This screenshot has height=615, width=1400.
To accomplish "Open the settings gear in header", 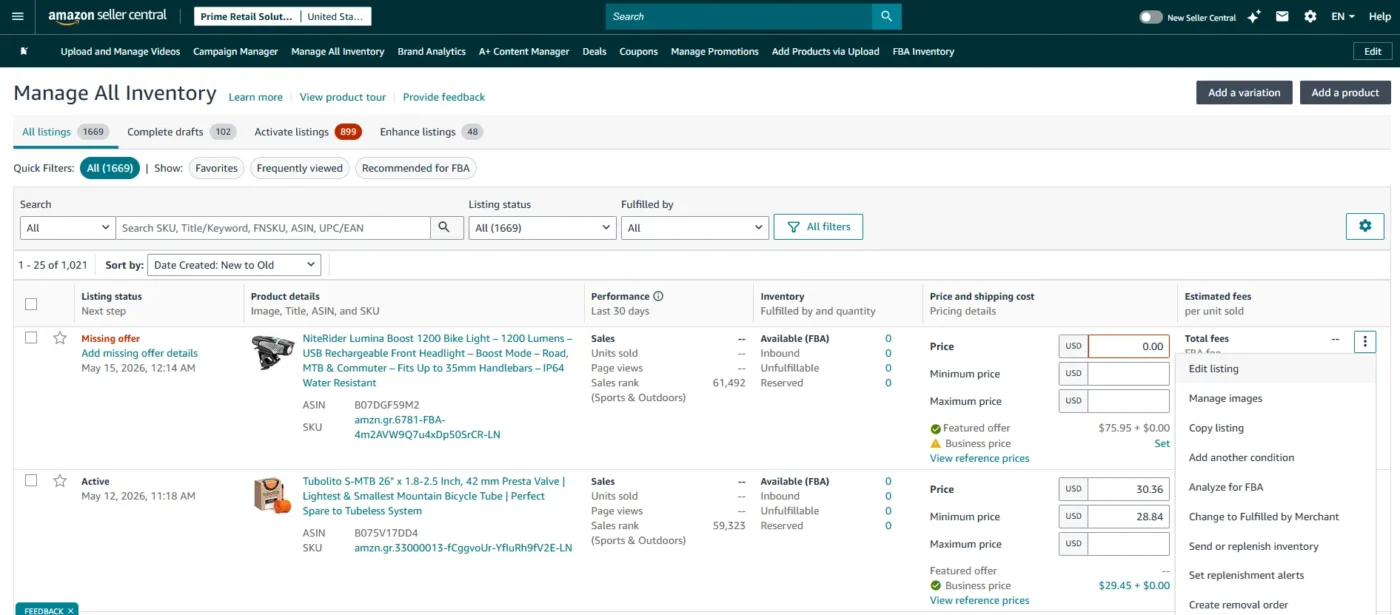I will coord(1310,17).
